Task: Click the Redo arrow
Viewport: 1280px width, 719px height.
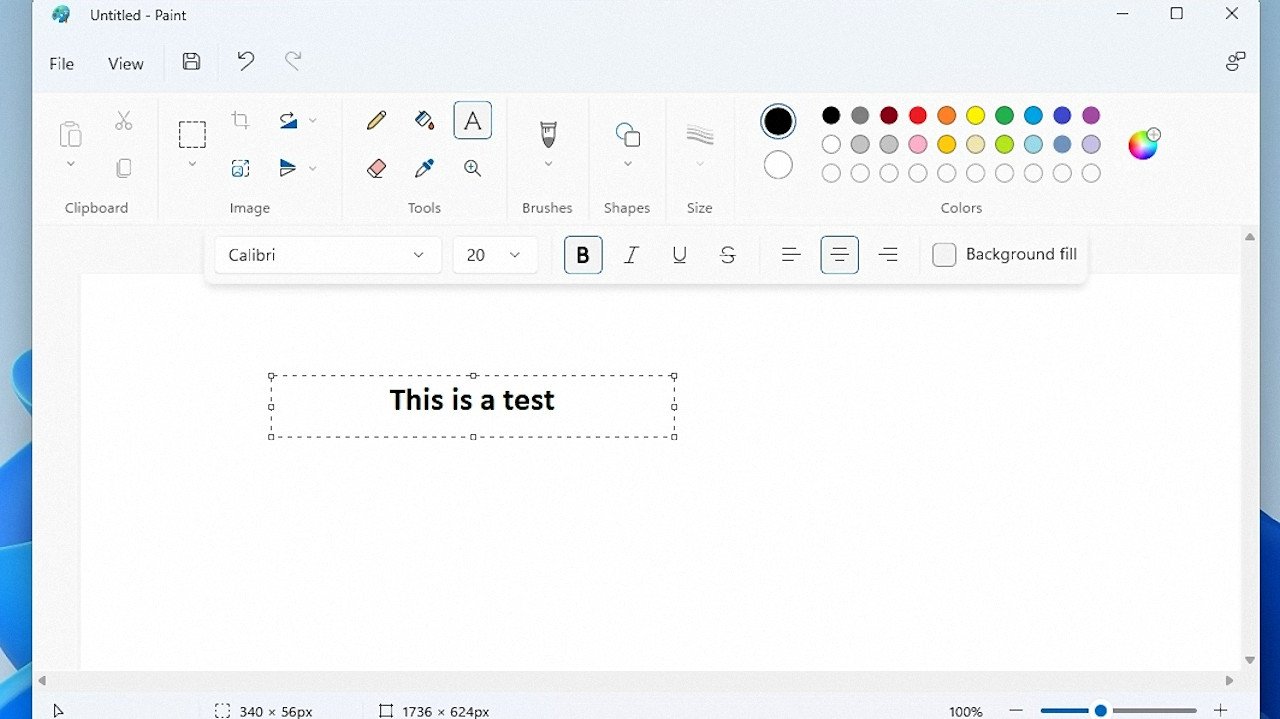Action: click(x=293, y=62)
